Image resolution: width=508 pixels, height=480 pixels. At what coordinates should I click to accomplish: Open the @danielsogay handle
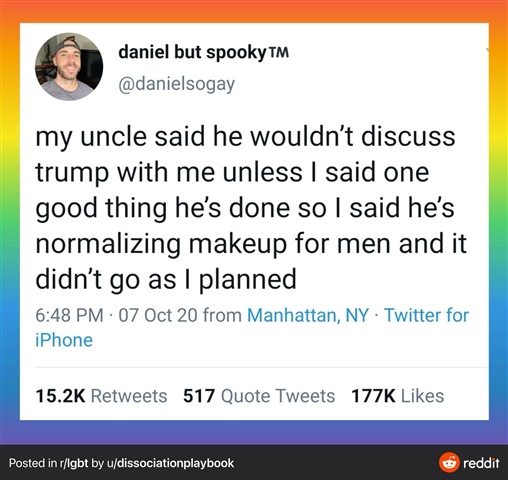click(177, 84)
